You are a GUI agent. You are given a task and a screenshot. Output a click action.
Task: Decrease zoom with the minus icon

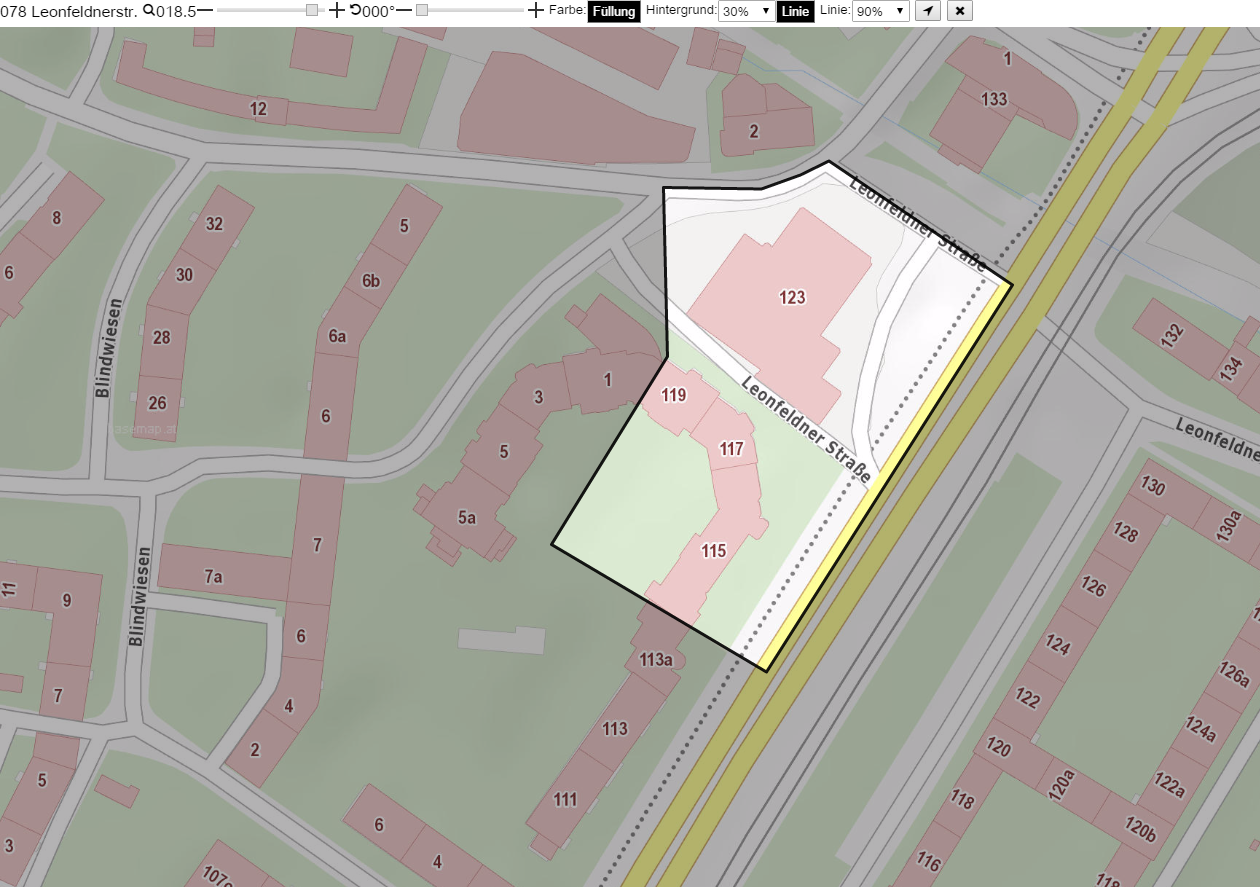click(x=205, y=11)
